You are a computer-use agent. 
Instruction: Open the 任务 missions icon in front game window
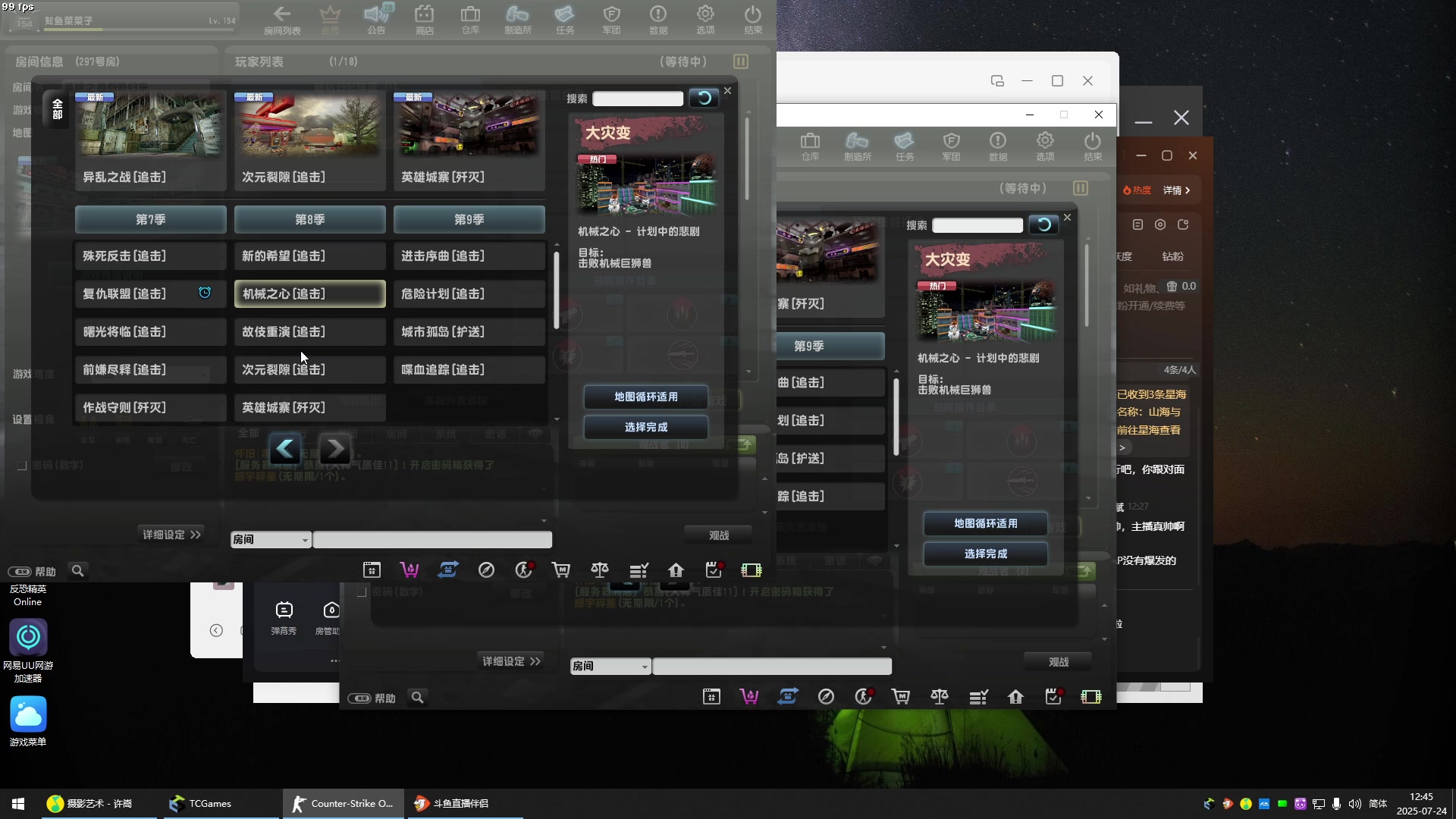tap(565, 20)
